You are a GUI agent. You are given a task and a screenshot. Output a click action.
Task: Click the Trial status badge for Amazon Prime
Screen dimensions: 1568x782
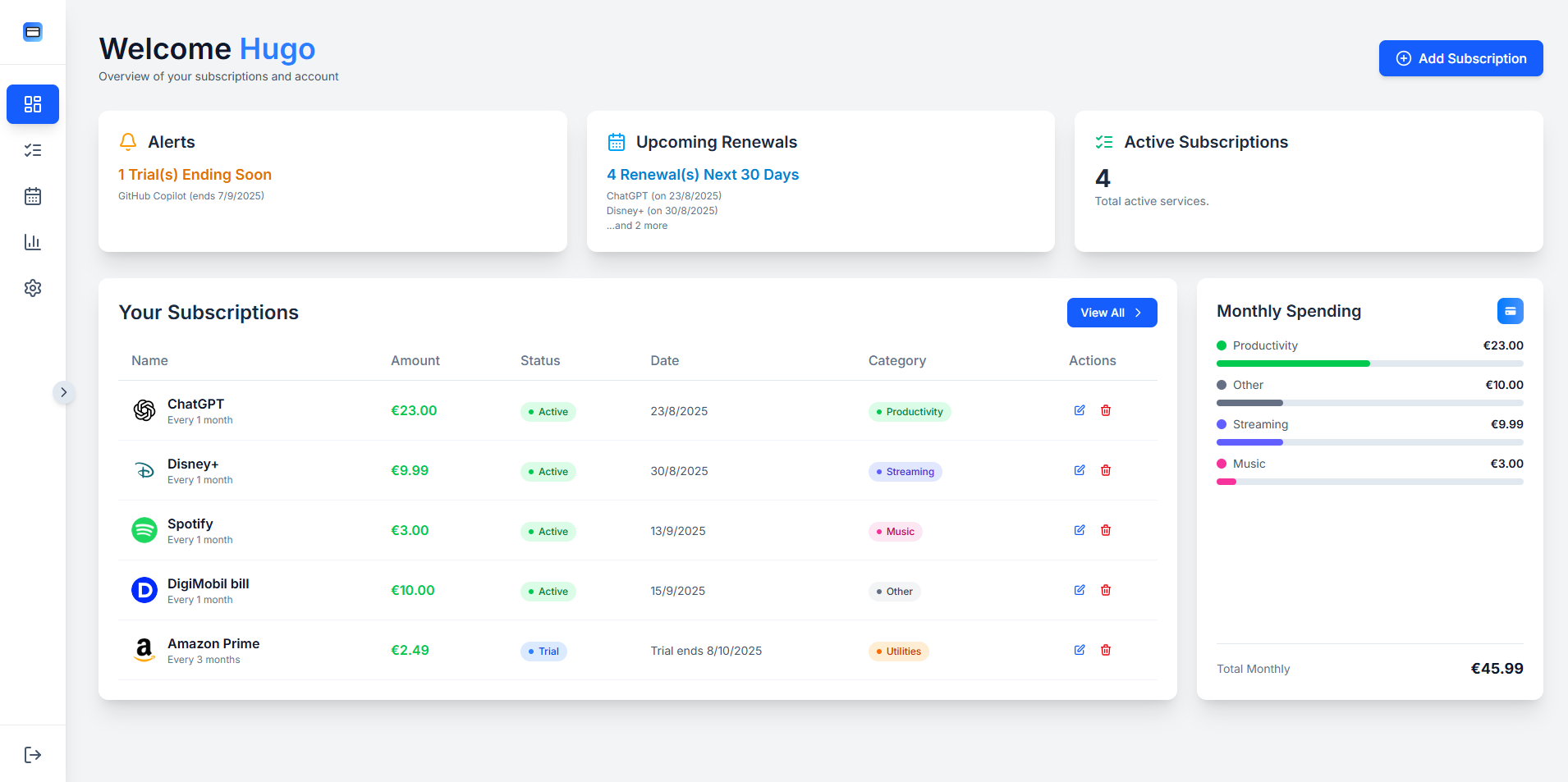click(543, 652)
